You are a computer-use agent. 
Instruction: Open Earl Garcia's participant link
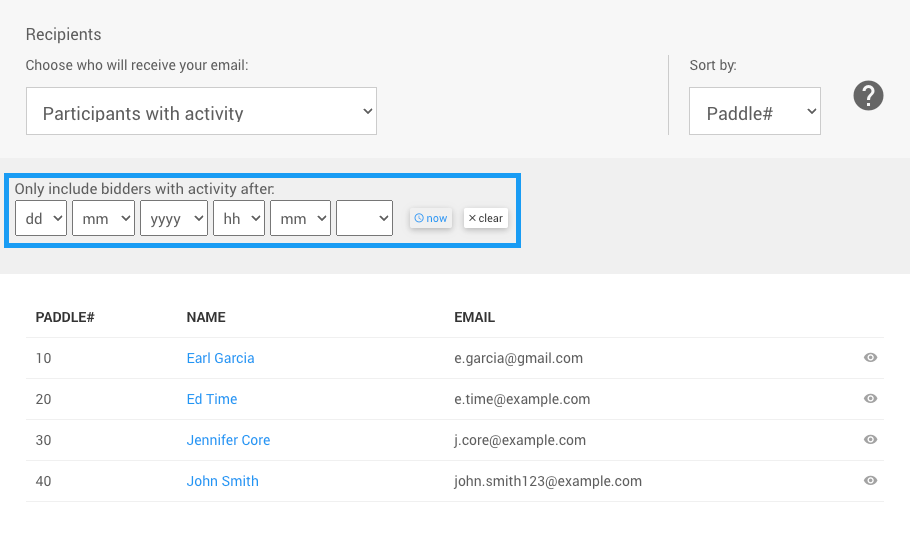[x=220, y=358]
